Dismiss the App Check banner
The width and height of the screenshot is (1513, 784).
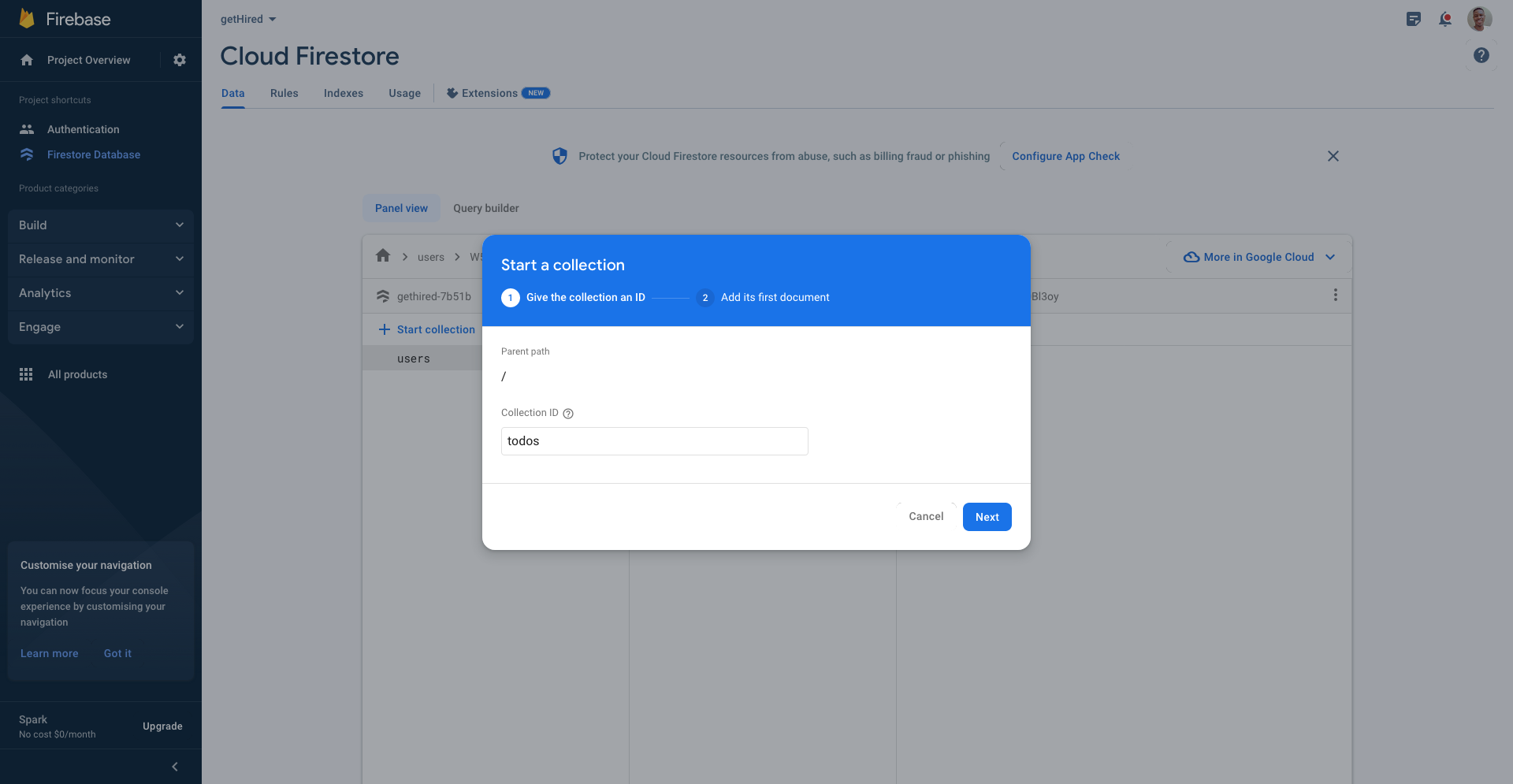[1333, 156]
